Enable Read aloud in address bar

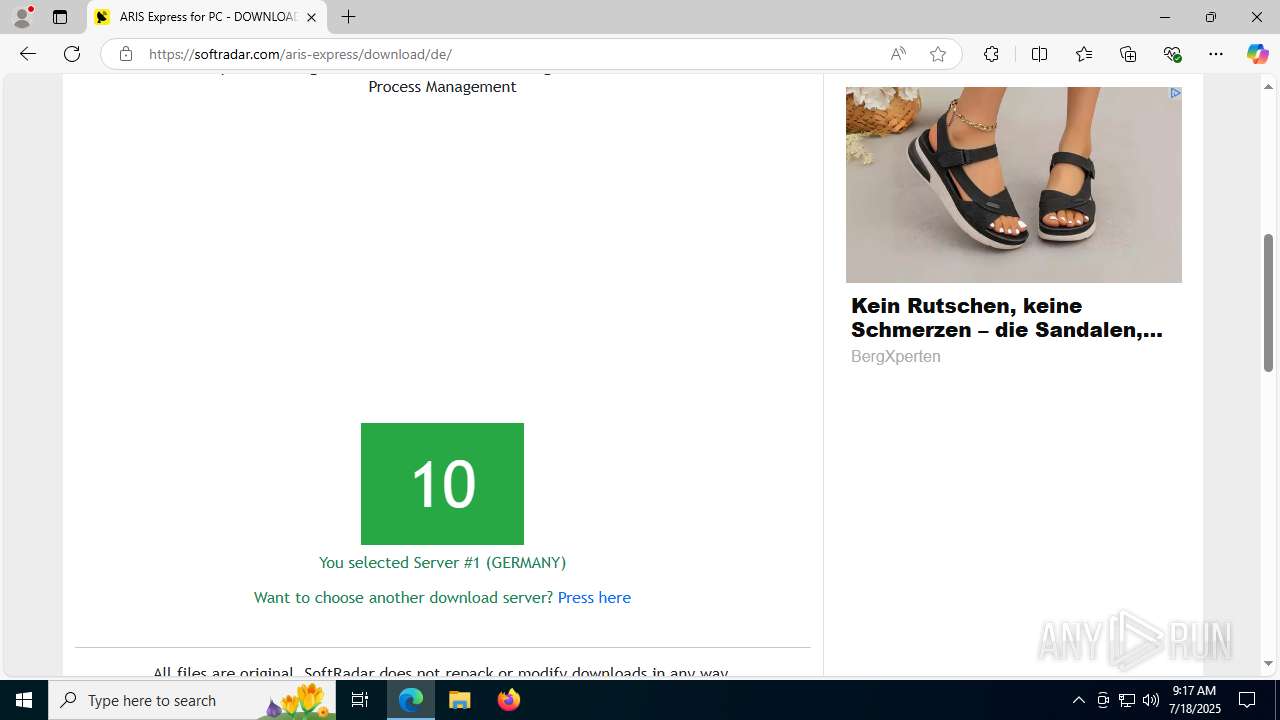[898, 54]
